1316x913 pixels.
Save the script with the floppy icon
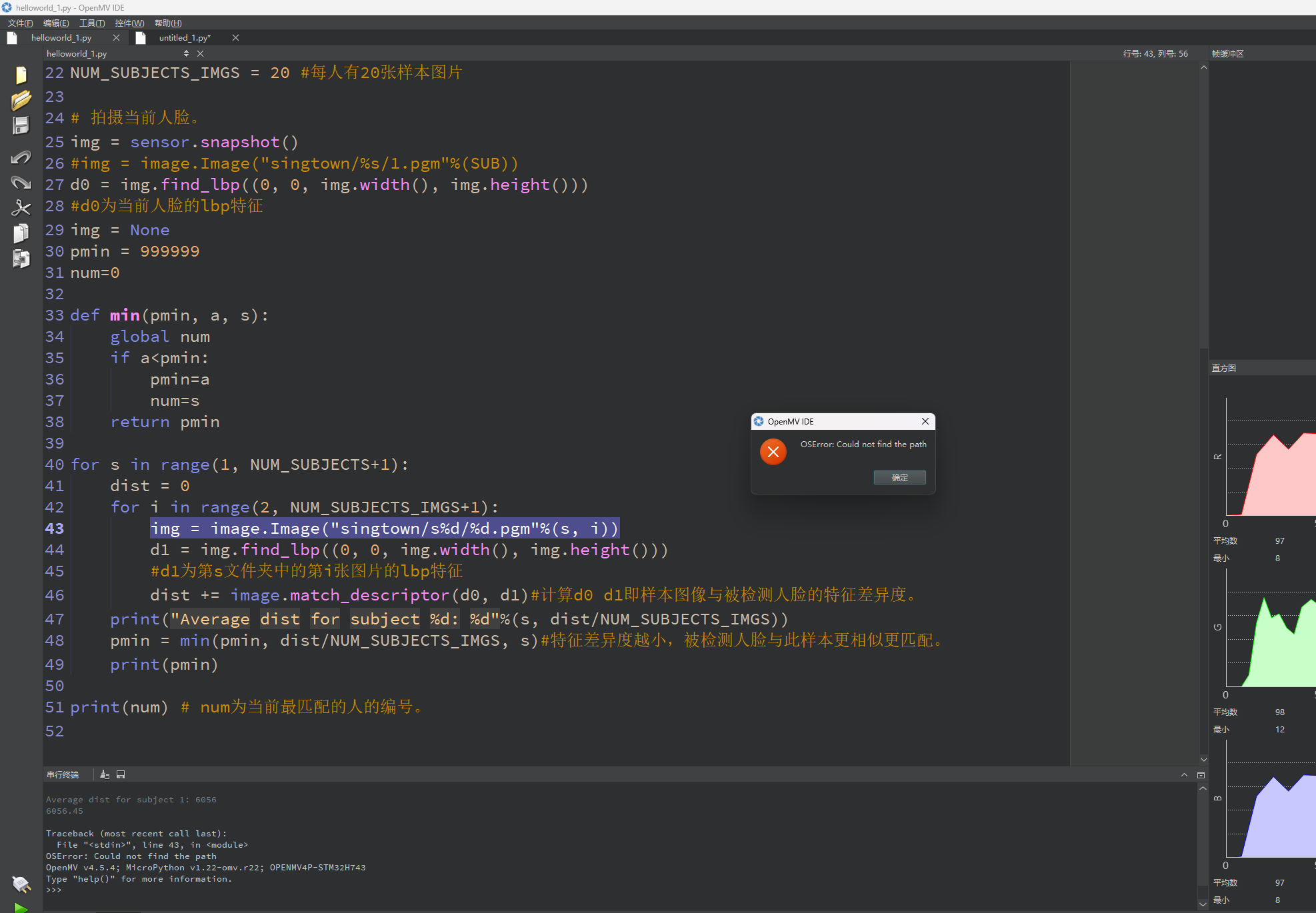pyautogui.click(x=21, y=126)
